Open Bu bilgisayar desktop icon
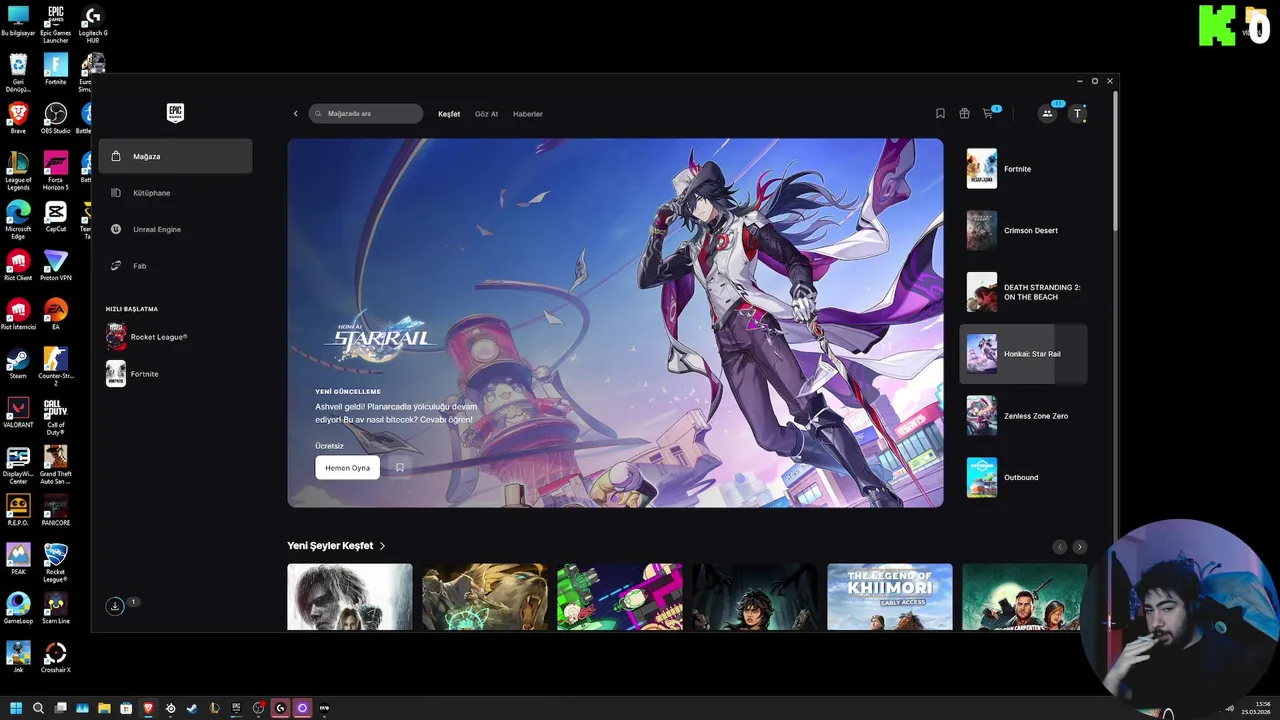The image size is (1280, 720). 18,21
